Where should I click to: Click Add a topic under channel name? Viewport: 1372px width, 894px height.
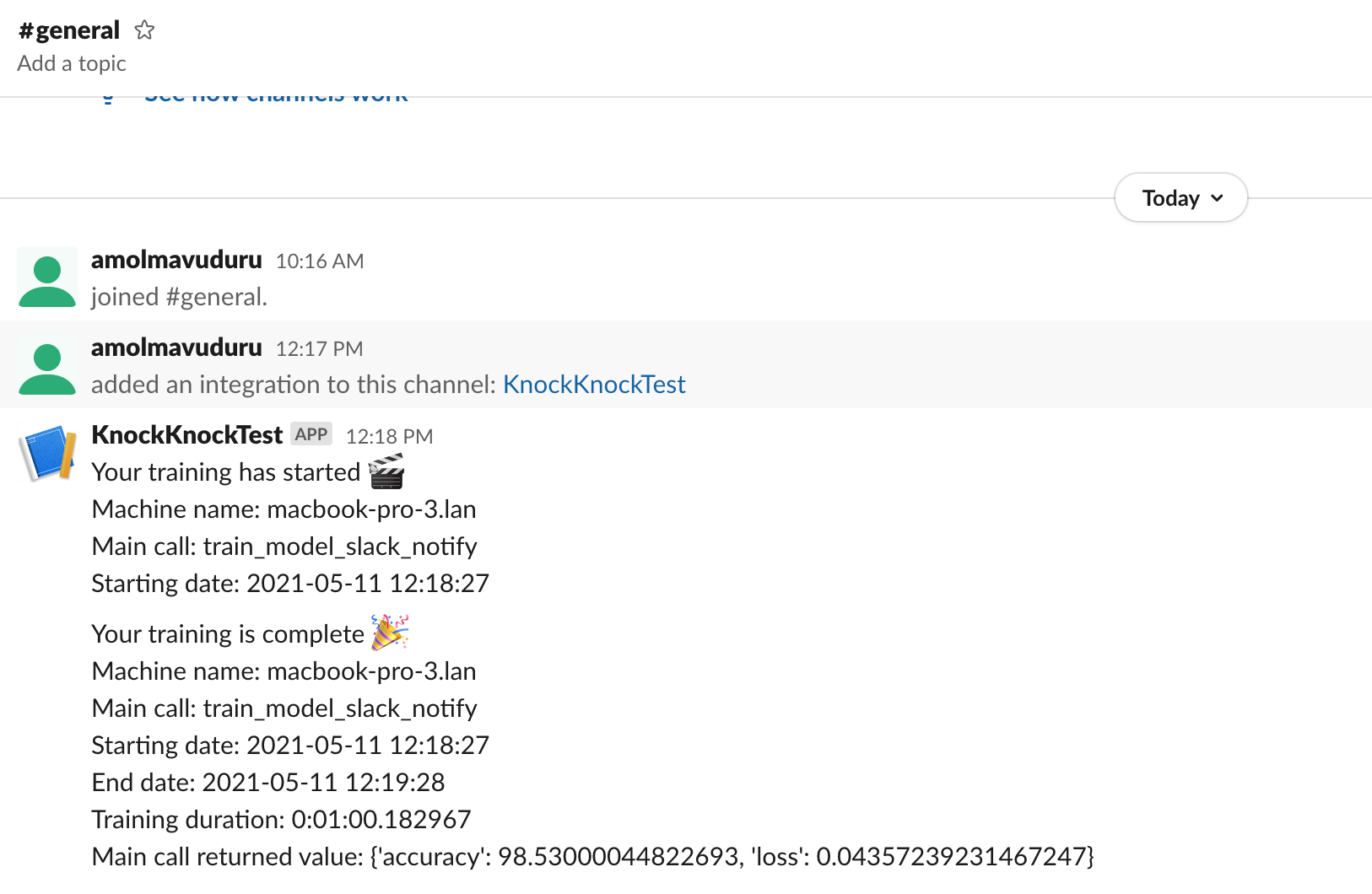click(x=72, y=64)
